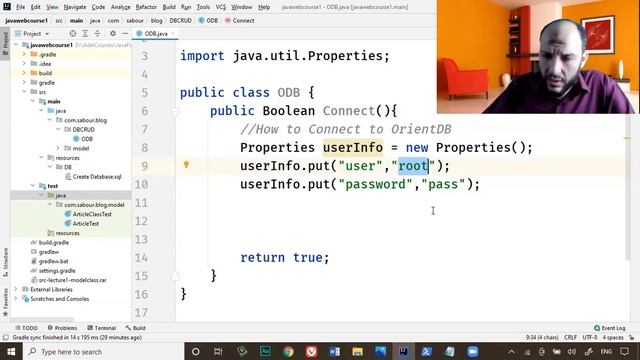The width and height of the screenshot is (640, 360).
Task: Collapse all nodes in the Project panel
Action: 97,33
